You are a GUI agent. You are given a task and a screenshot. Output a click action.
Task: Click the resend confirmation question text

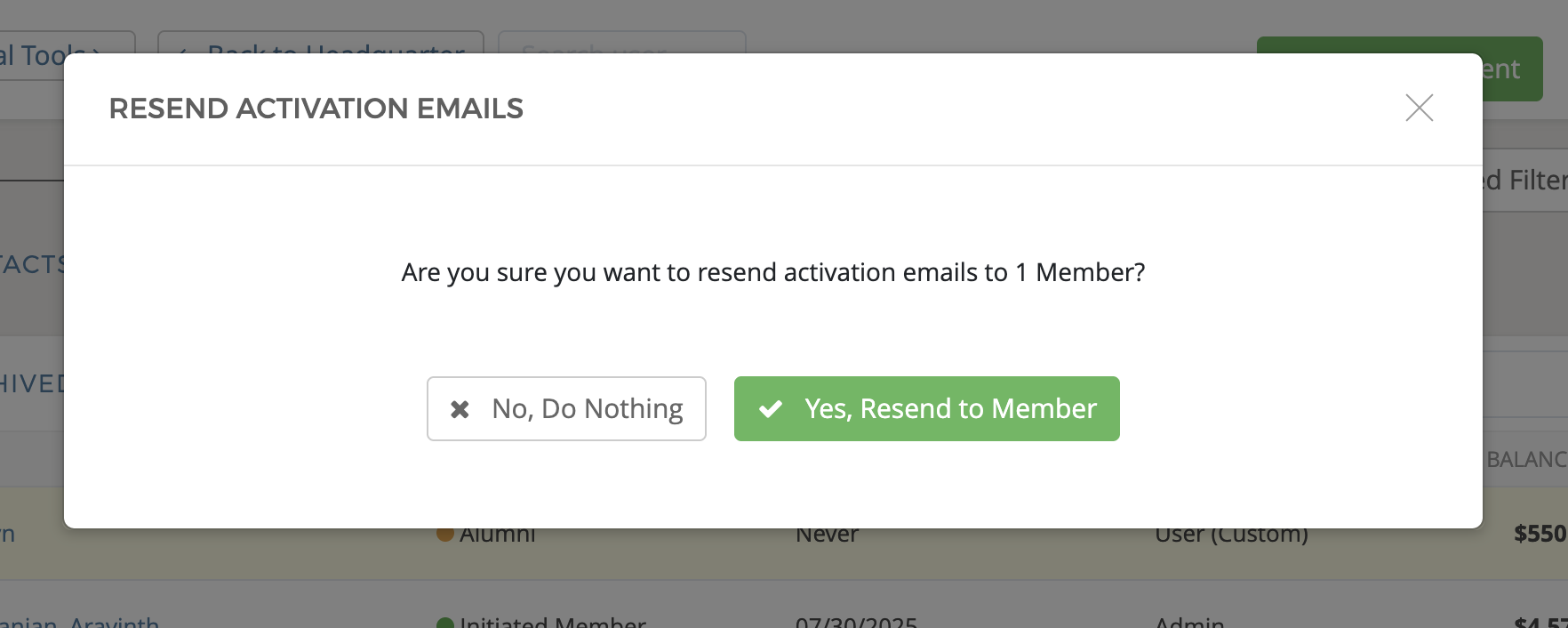[772, 272]
